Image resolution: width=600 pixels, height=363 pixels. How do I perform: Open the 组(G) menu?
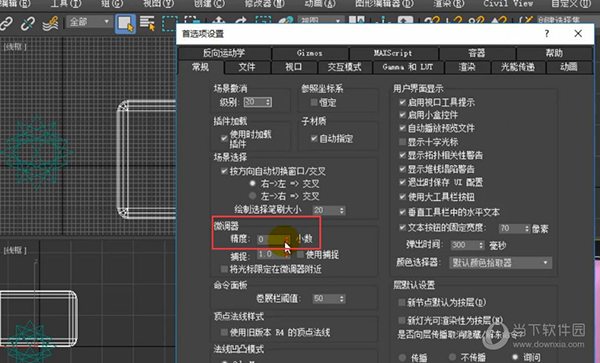(112, 4)
